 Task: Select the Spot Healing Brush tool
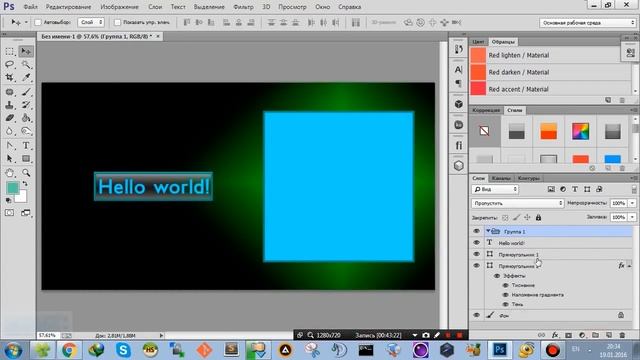10,92
